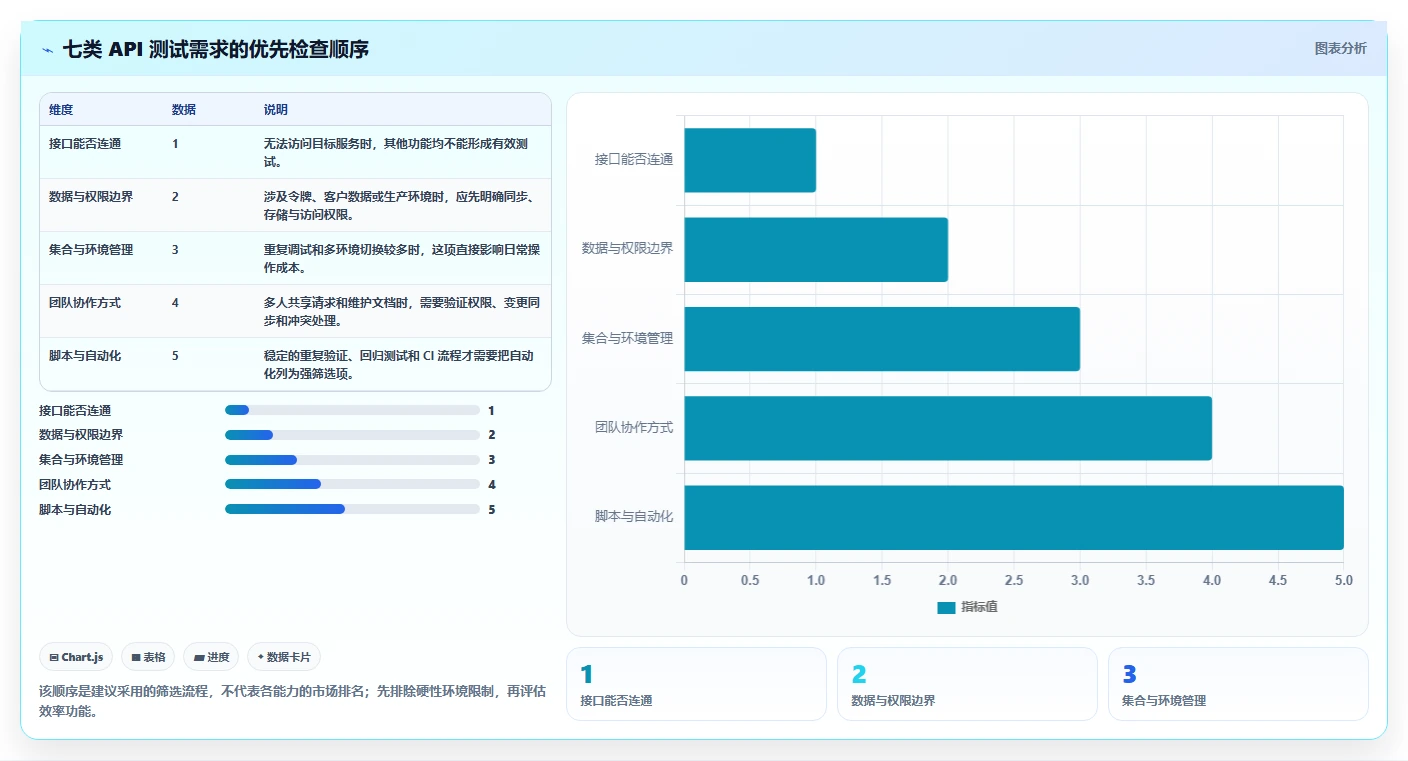
Task: Click the 图表分析 label in the header
Action: click(x=1340, y=48)
